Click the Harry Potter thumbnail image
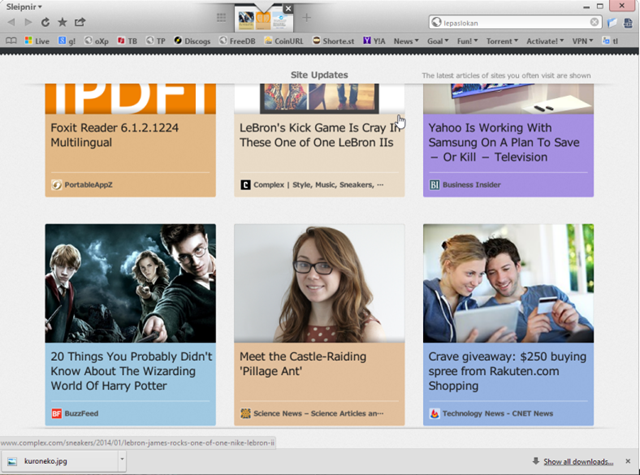640x475 pixels. click(131, 283)
